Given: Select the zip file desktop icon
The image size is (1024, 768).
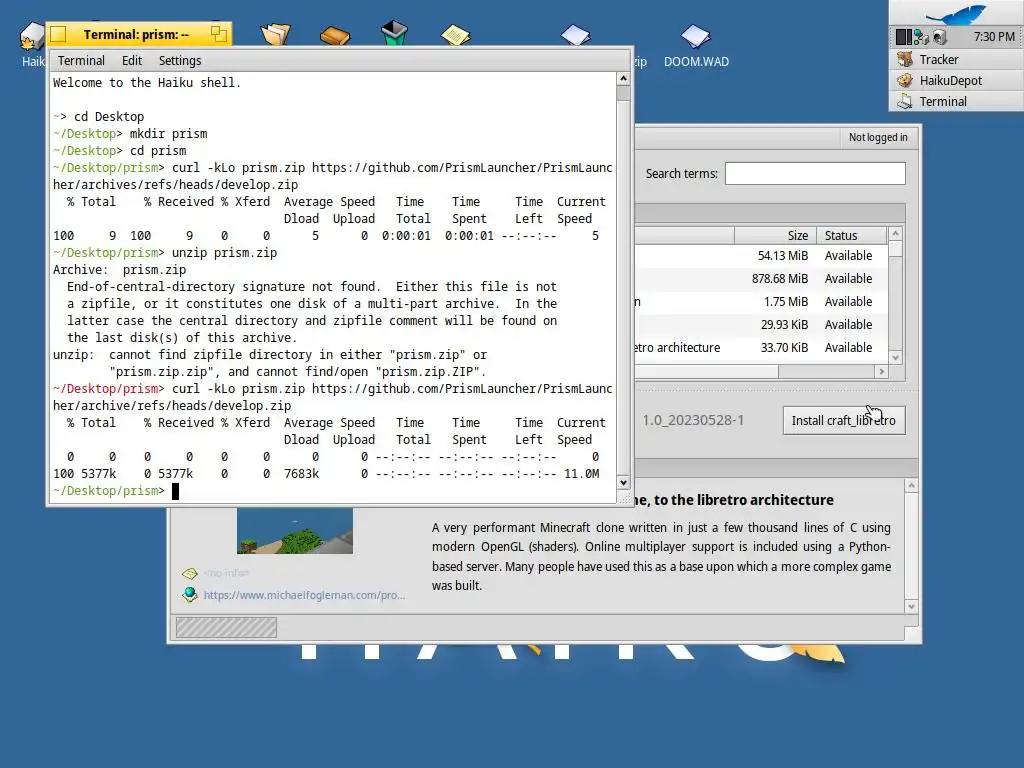Looking at the screenshot, I should tap(575, 35).
